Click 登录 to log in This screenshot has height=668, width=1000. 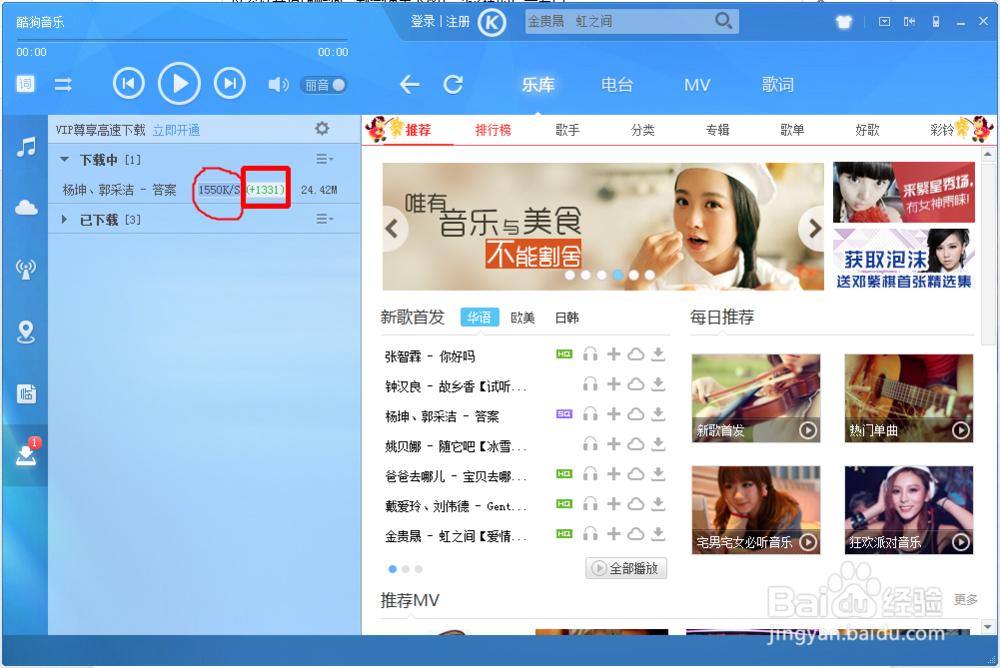[423, 22]
